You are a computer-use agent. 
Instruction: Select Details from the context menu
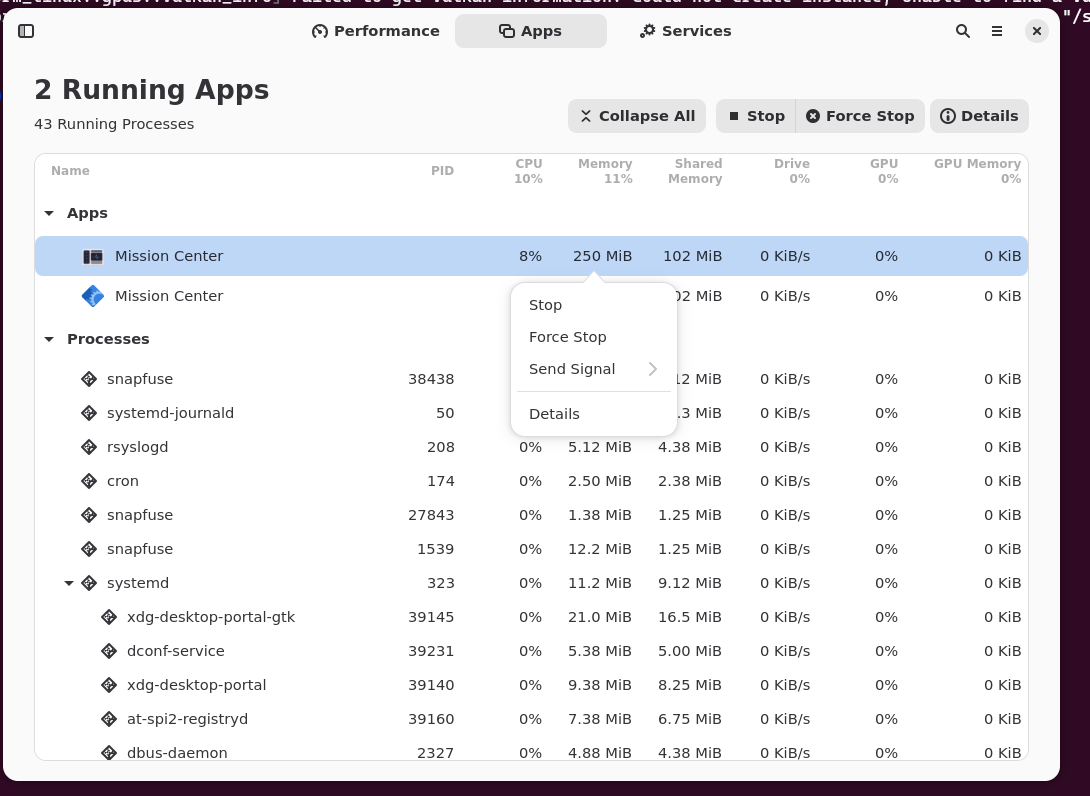tap(555, 413)
